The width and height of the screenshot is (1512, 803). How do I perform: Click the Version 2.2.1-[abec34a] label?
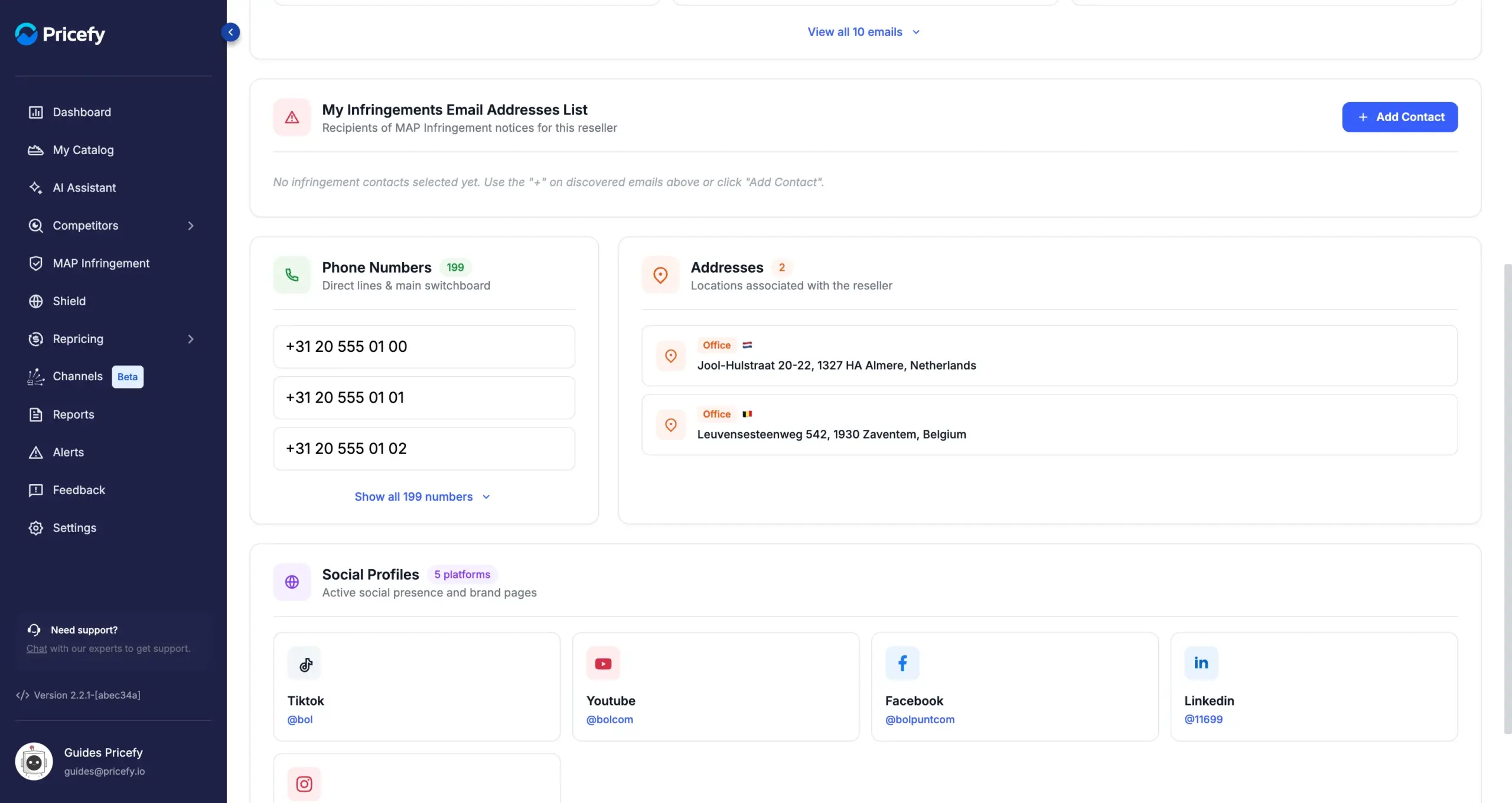(x=87, y=695)
